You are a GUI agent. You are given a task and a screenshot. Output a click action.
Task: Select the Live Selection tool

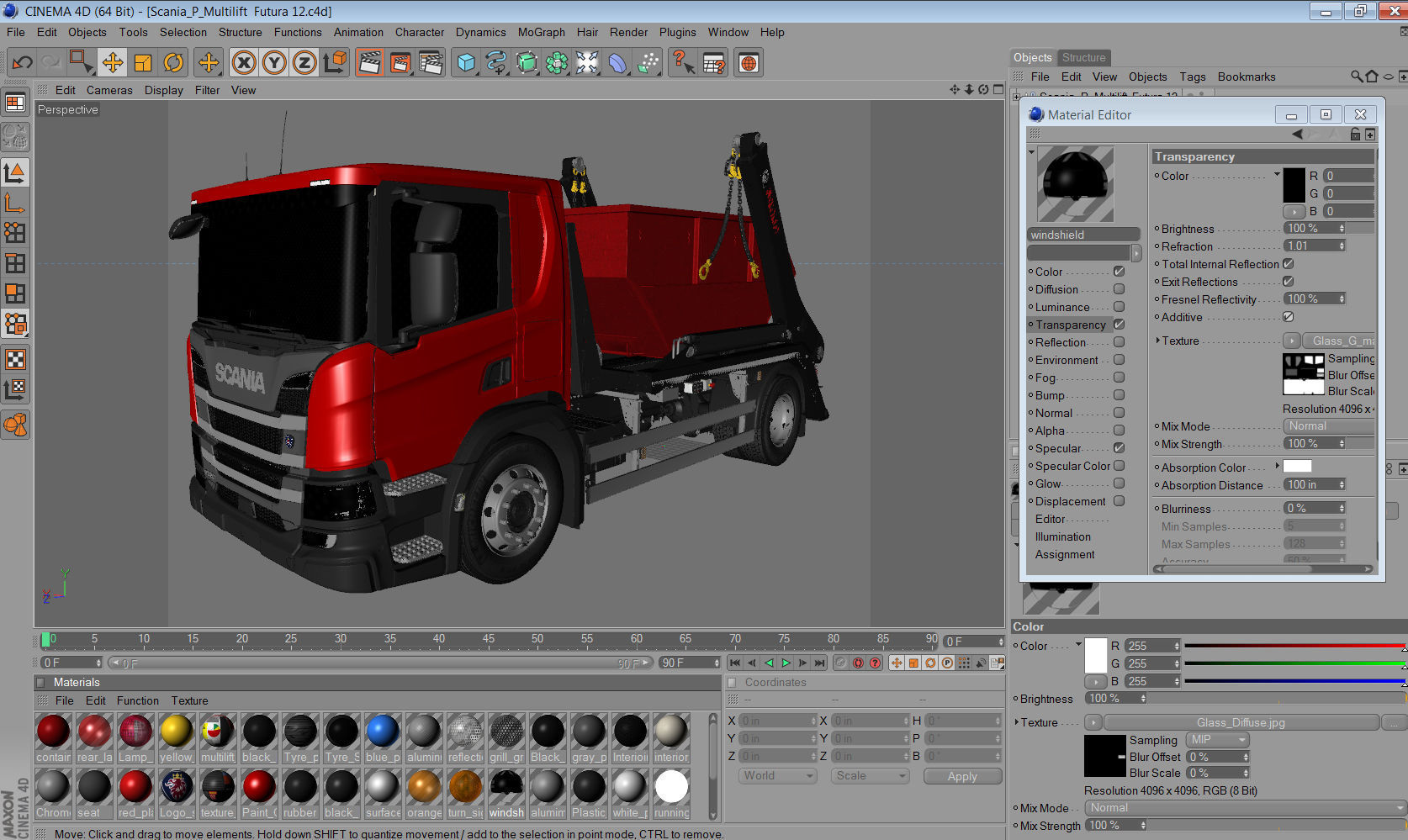(x=82, y=62)
